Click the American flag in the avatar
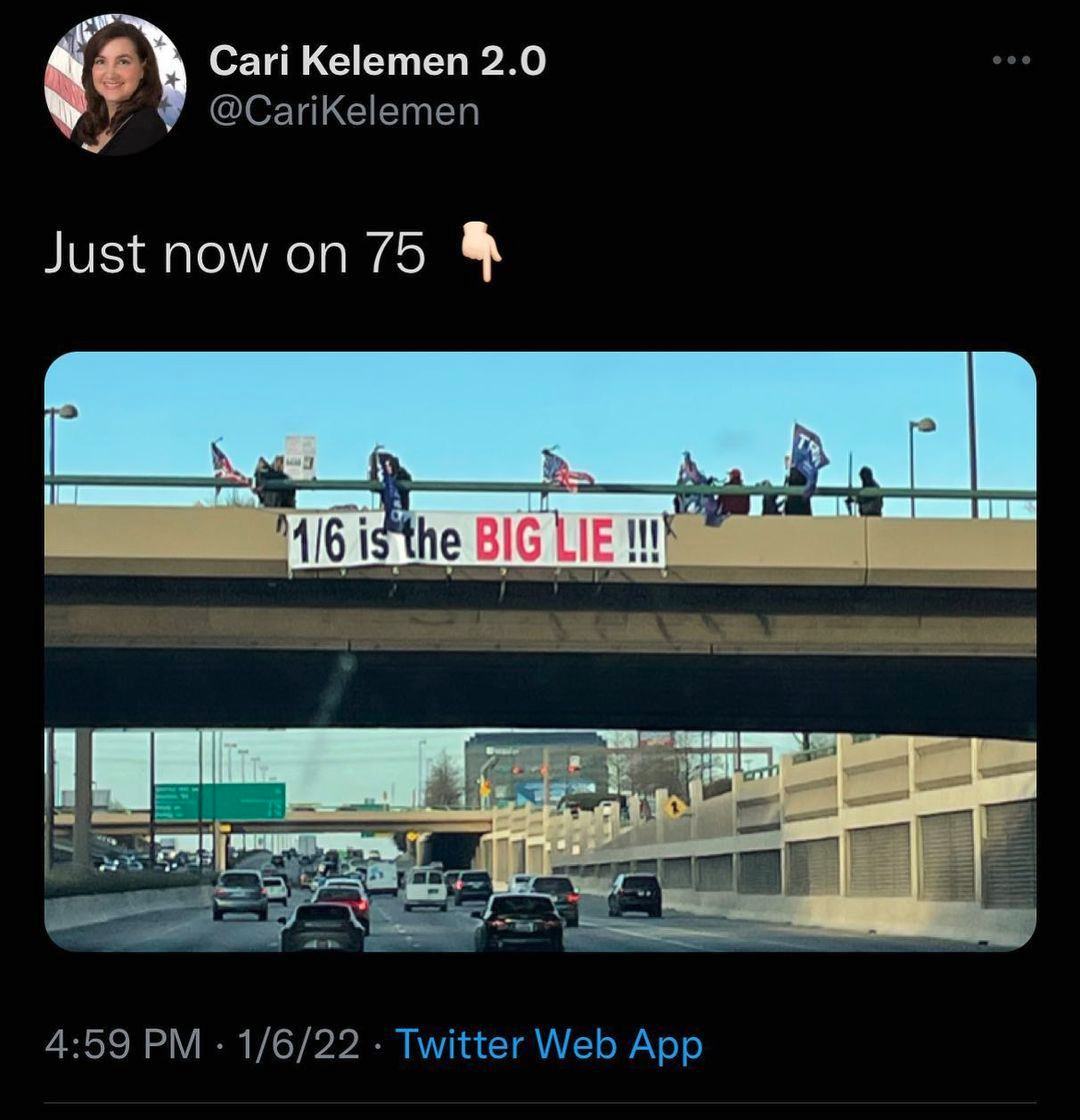1080x1120 pixels. 66,85
